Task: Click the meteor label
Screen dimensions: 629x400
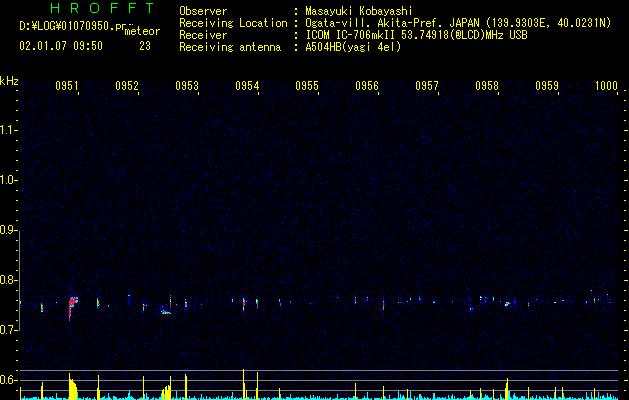Action: (142, 31)
